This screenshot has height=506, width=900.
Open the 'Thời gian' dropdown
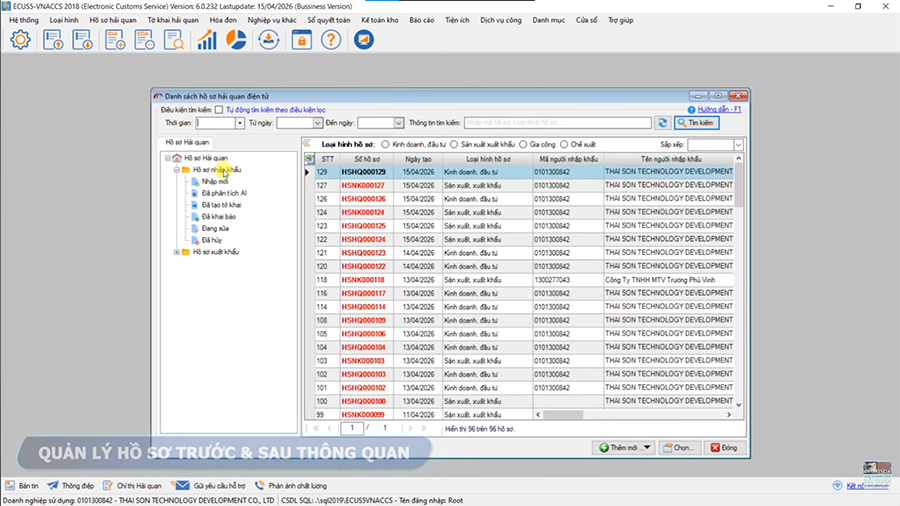pos(239,123)
